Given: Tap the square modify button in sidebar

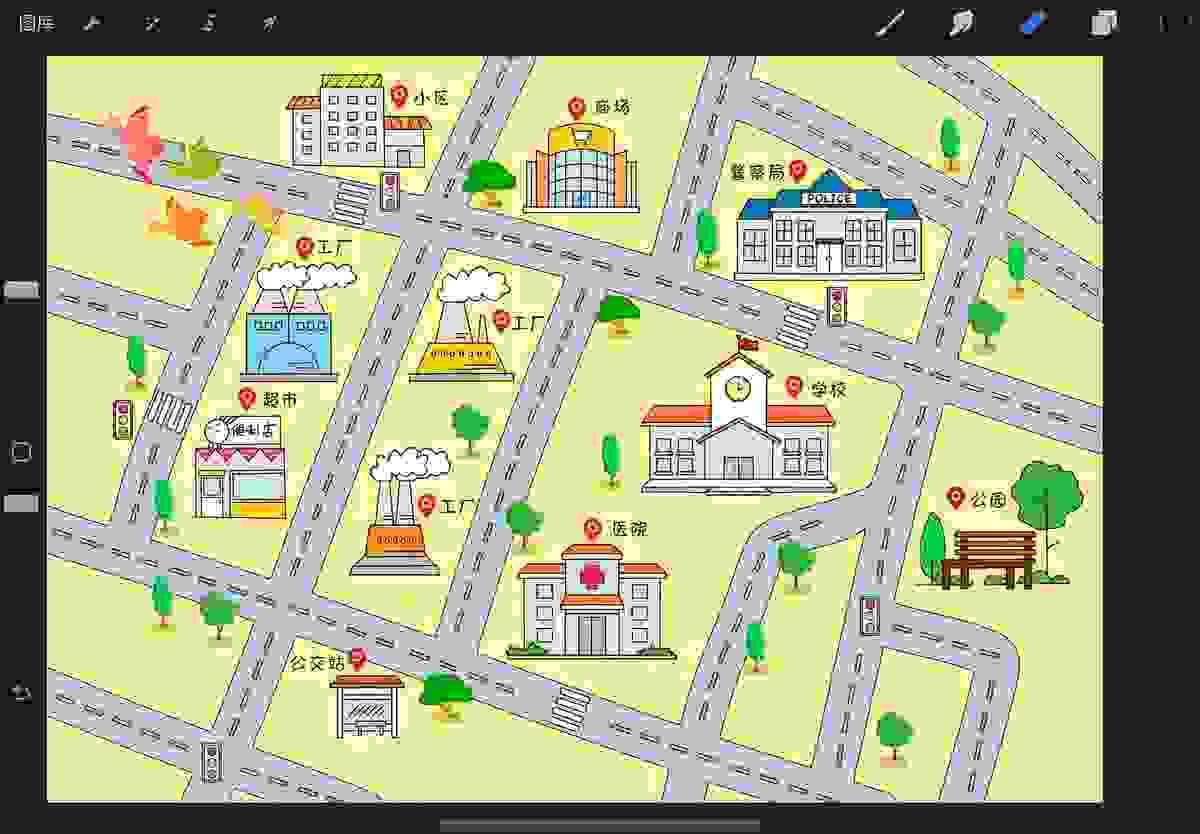Looking at the screenshot, I should pos(21,452).
